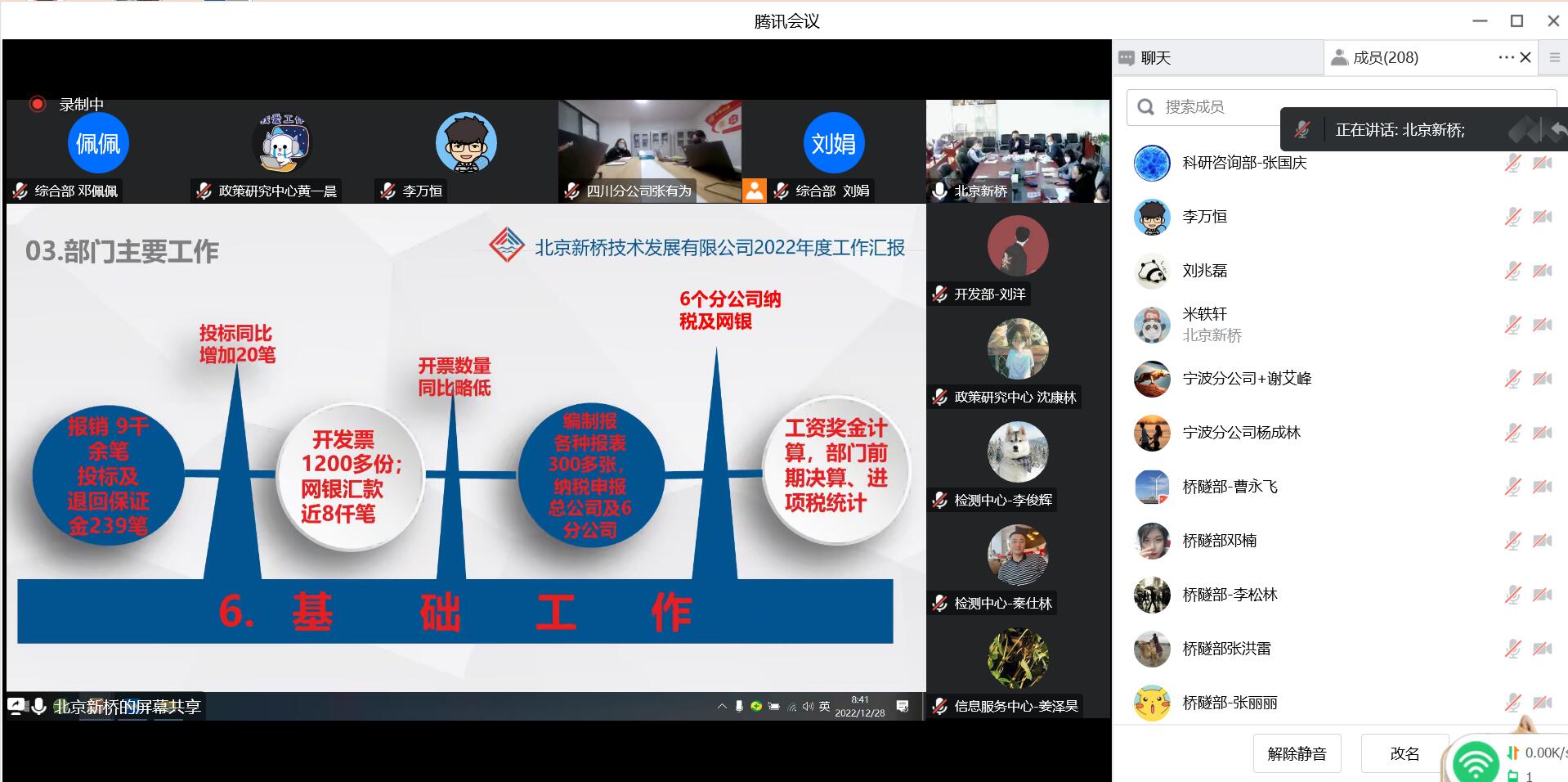
Task: Select side tile of 检测中心-秦仕林
Action: [x=1018, y=564]
